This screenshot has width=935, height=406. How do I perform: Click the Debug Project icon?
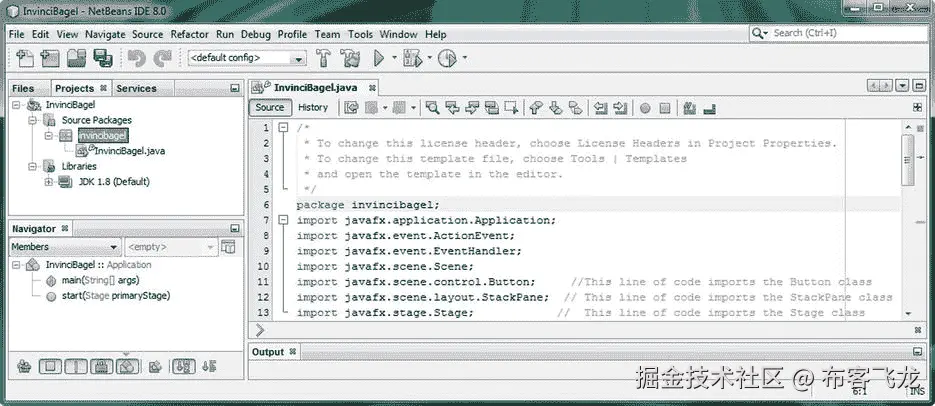[413, 58]
